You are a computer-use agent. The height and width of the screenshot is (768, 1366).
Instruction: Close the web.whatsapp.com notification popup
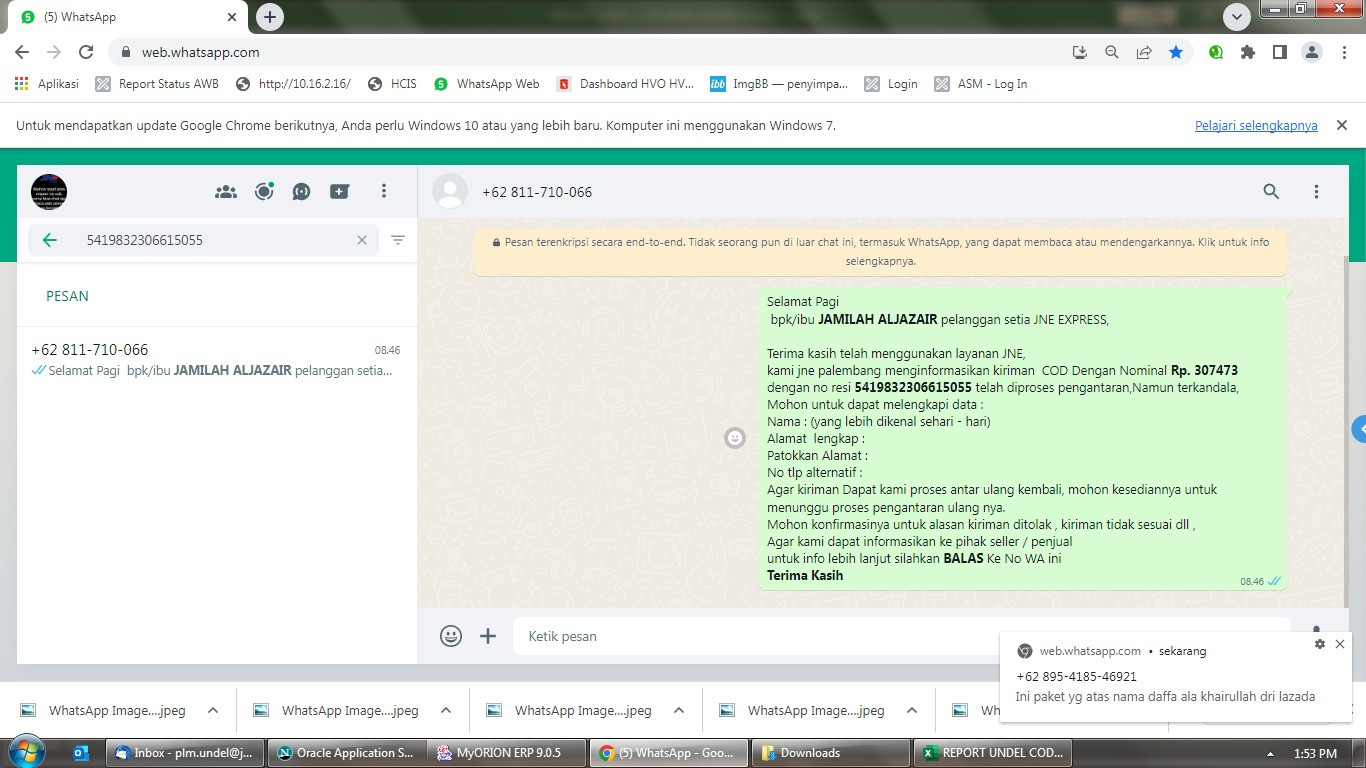coord(1340,644)
